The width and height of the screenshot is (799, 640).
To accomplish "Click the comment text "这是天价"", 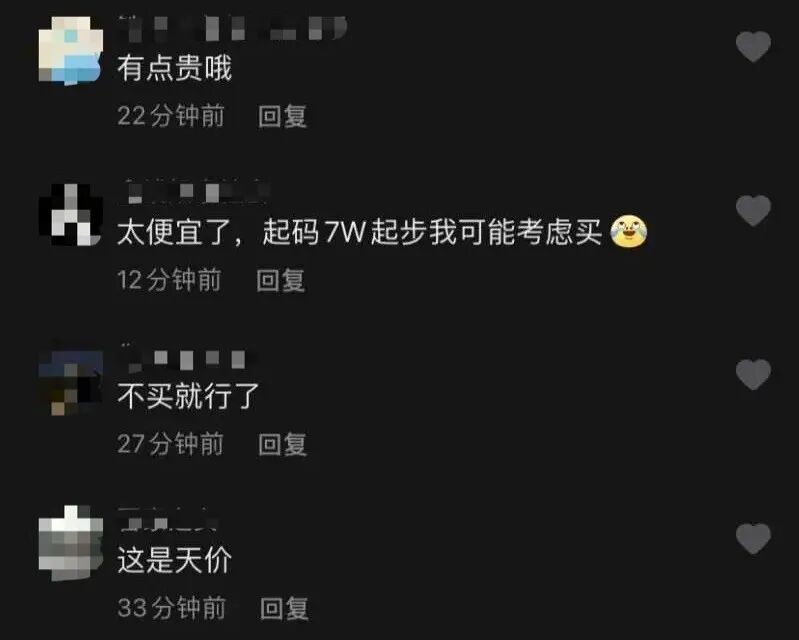I will pyautogui.click(x=174, y=560).
